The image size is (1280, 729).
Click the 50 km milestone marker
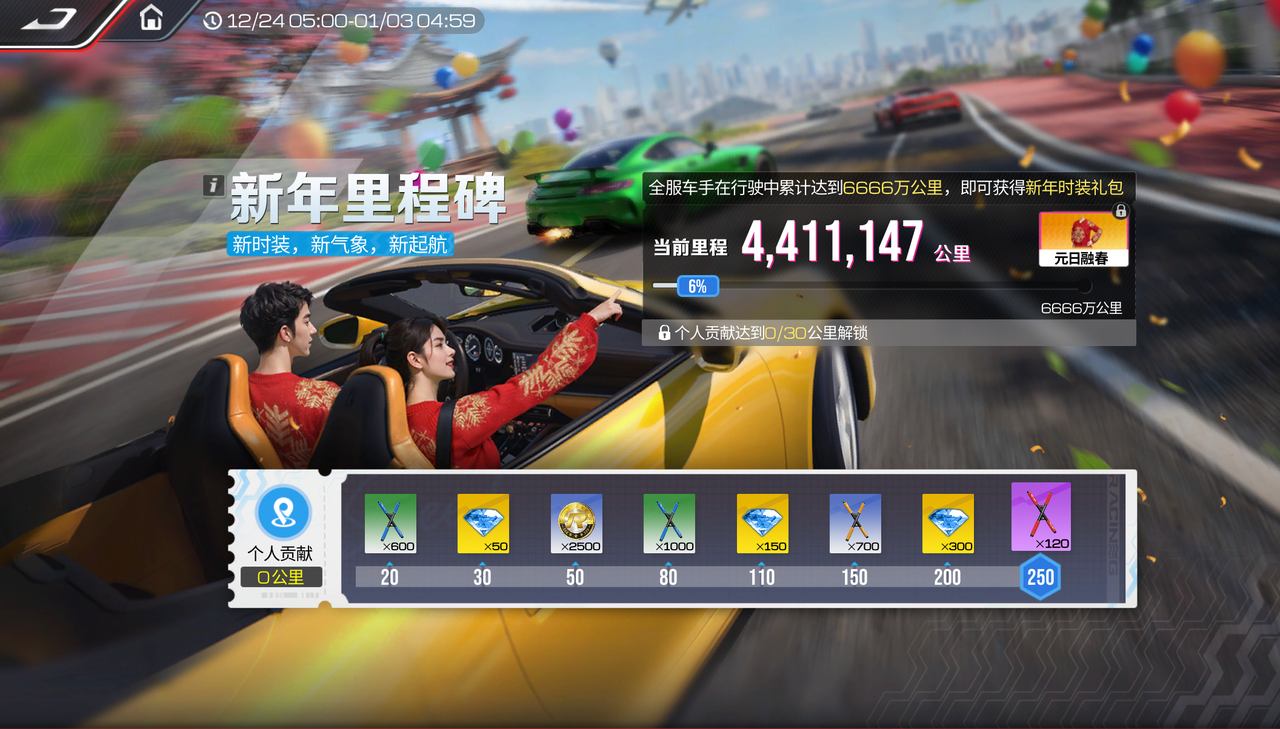click(575, 577)
